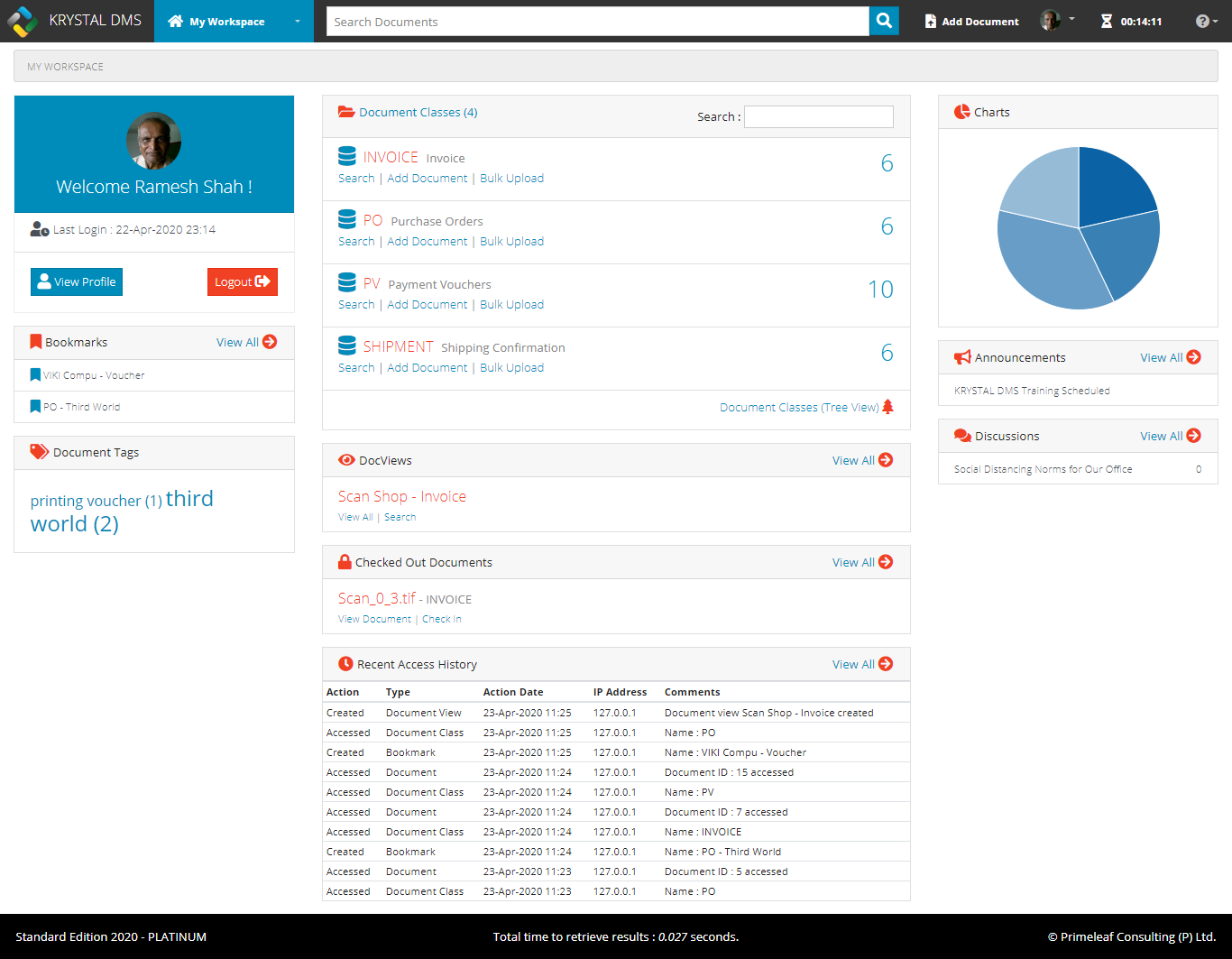Click the SHIPMENT database stack icon
The height and width of the screenshot is (959, 1232).
pos(347,346)
